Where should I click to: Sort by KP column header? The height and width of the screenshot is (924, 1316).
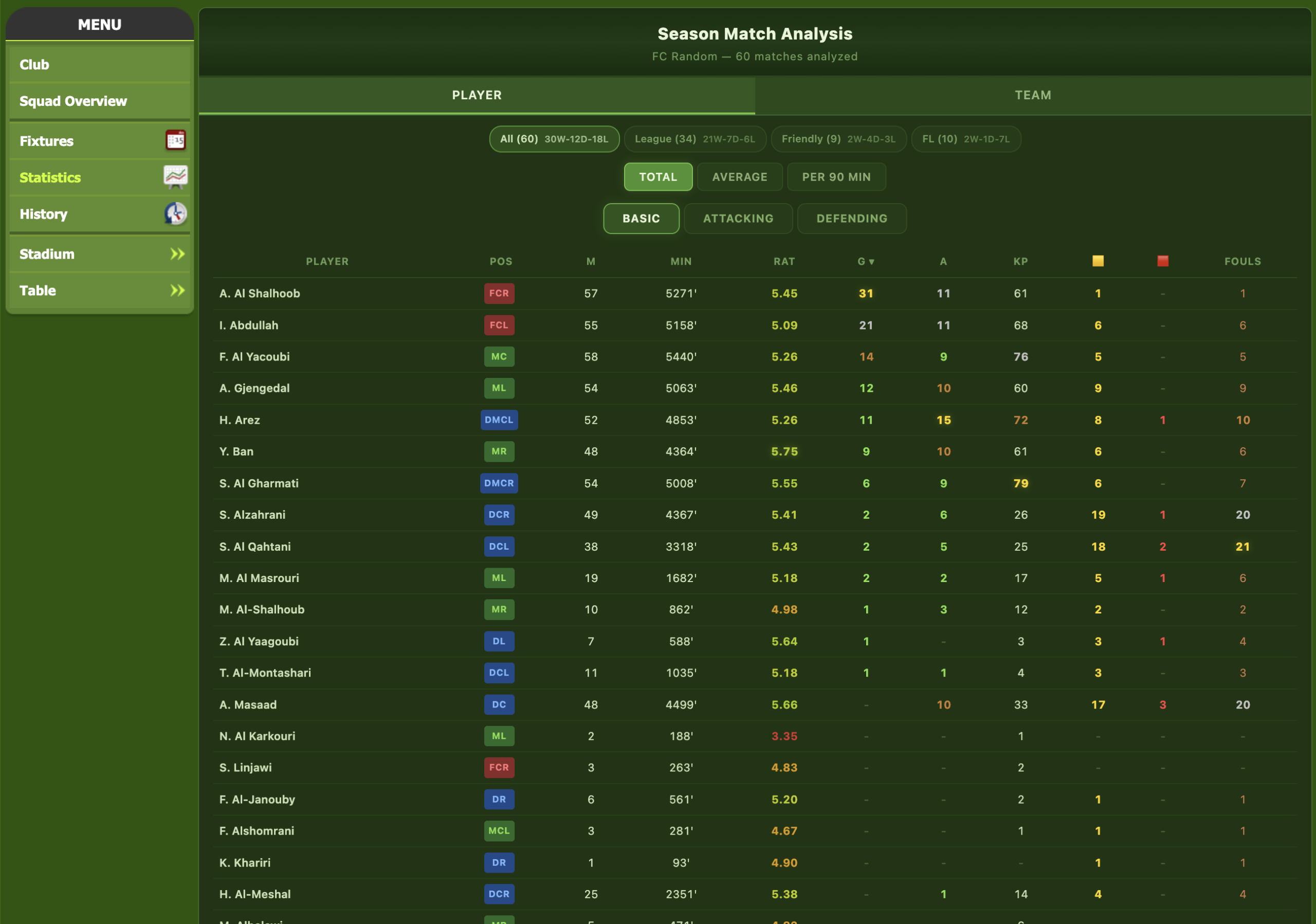point(1020,262)
